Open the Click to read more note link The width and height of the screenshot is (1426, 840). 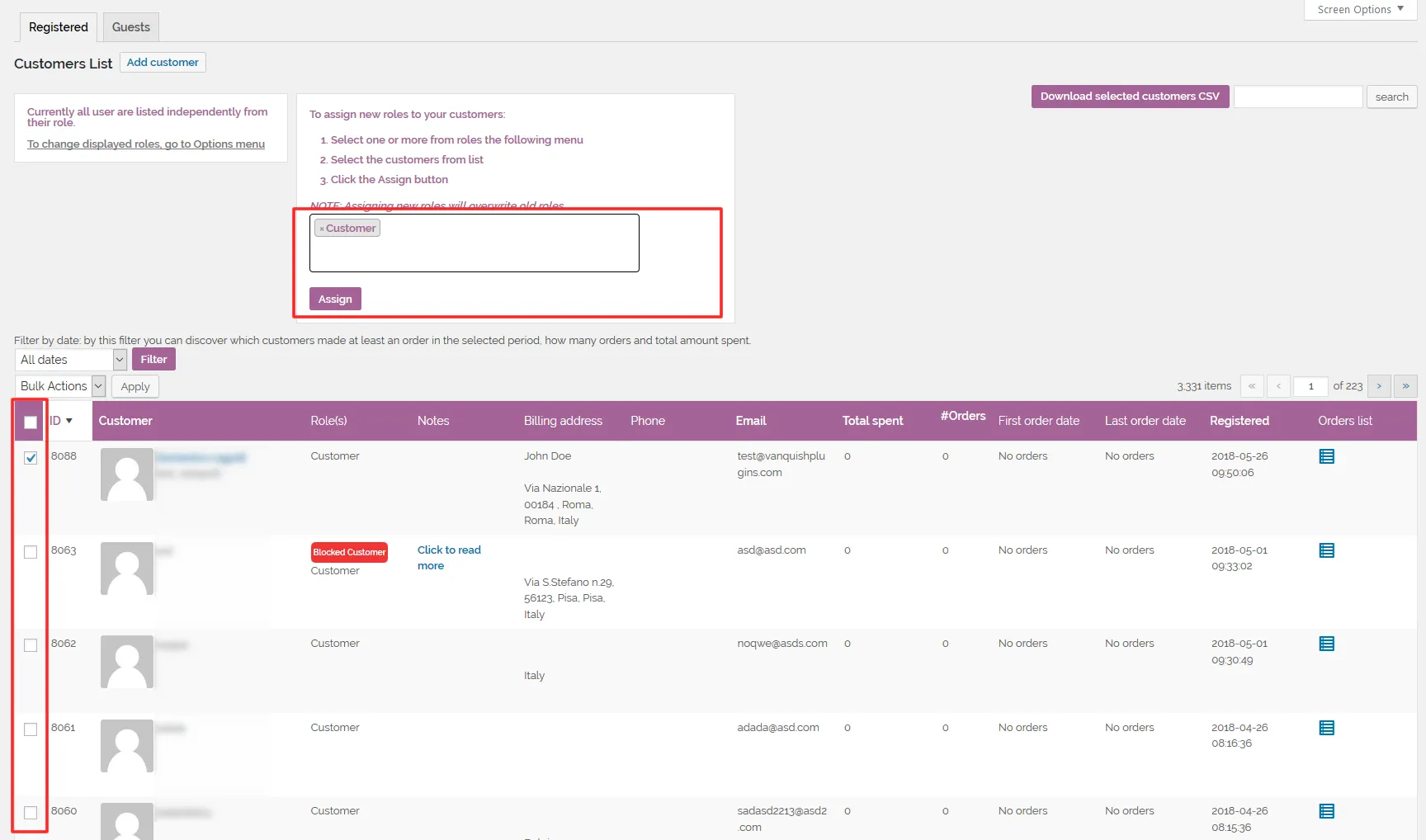(448, 558)
